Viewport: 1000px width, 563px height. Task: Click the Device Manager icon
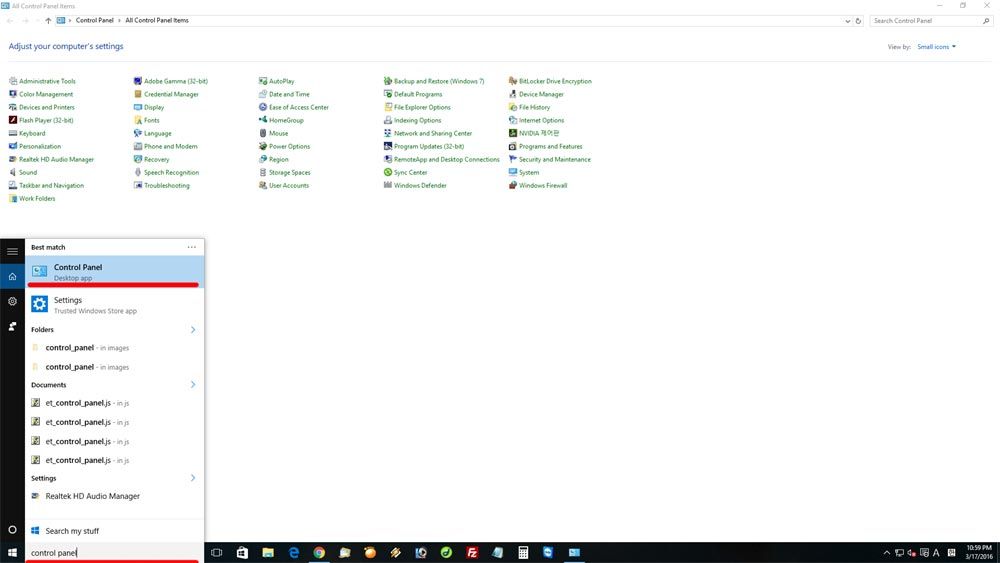point(513,94)
